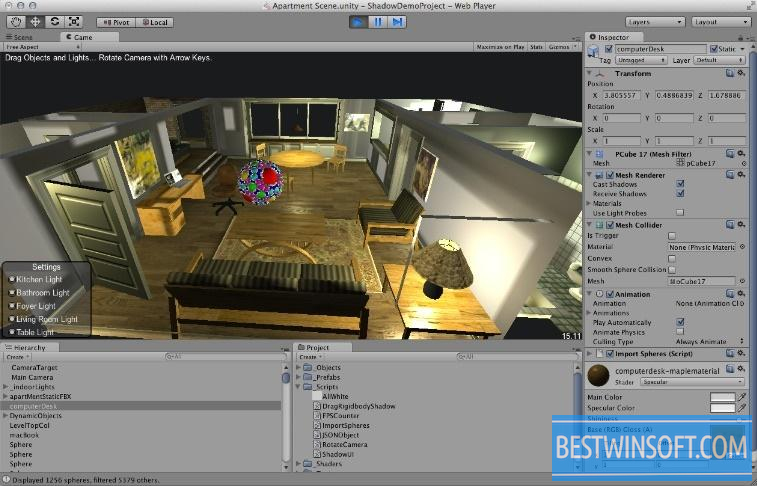Open the Gizmos menu

click(x=562, y=47)
